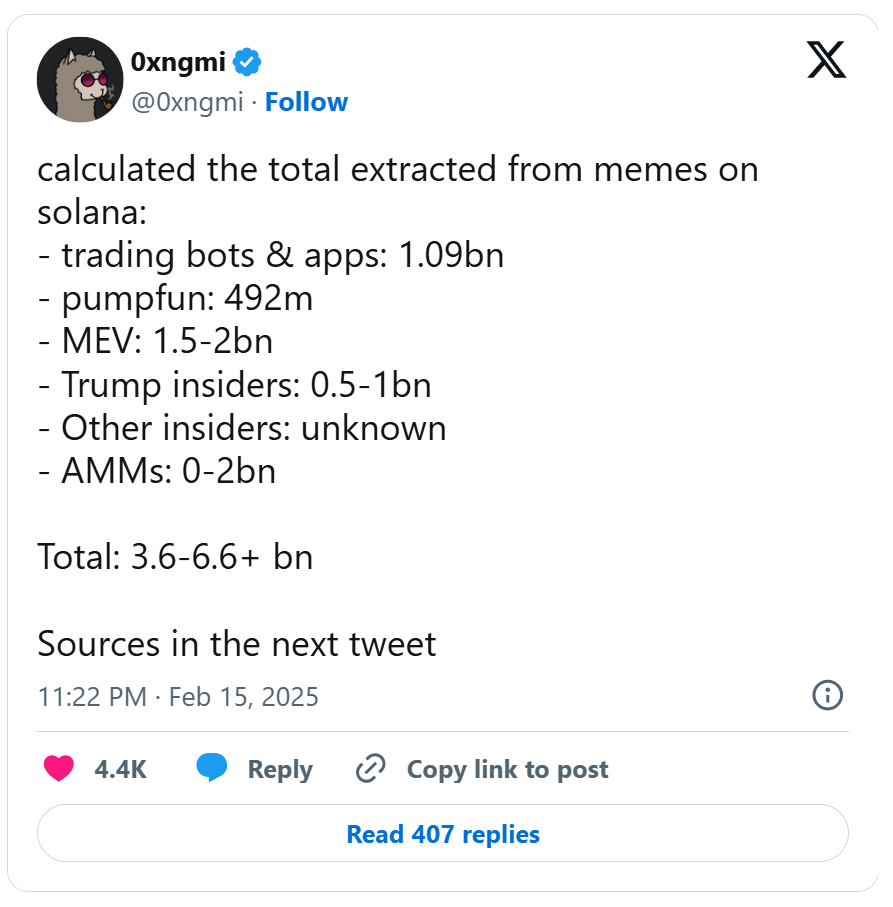Click 0xngmi's alpaca profile picture
The width and height of the screenshot is (893, 907).
[80, 80]
